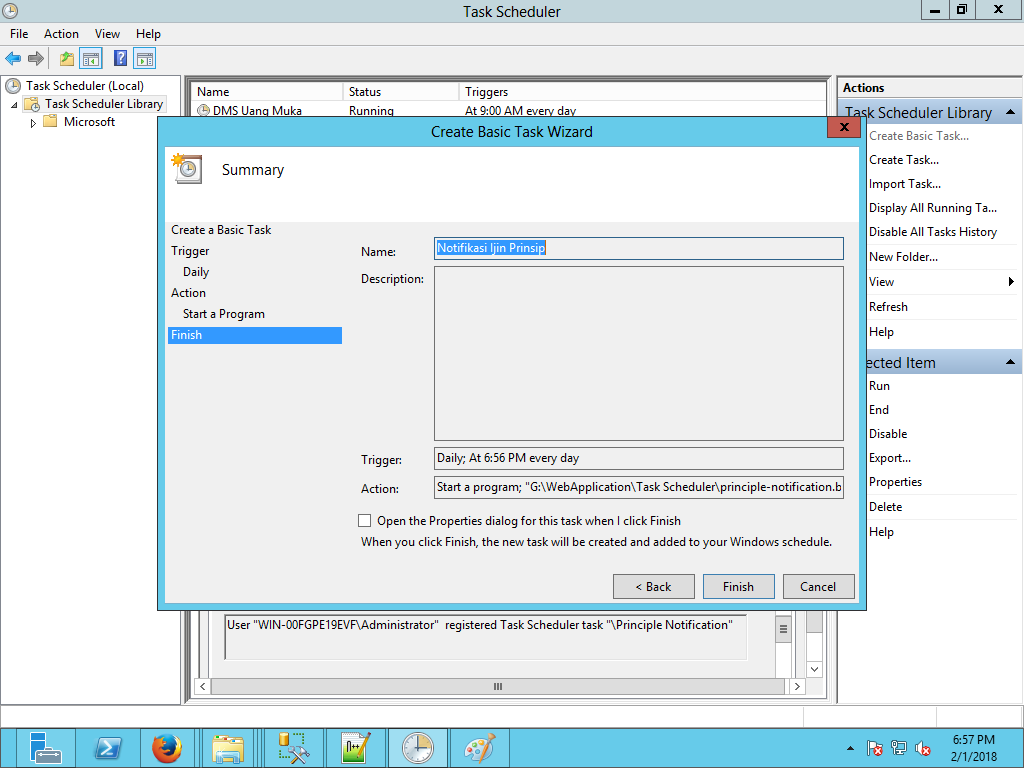This screenshot has width=1024, height=768.
Task: Click the Up One Level folder icon
Action: [67, 59]
